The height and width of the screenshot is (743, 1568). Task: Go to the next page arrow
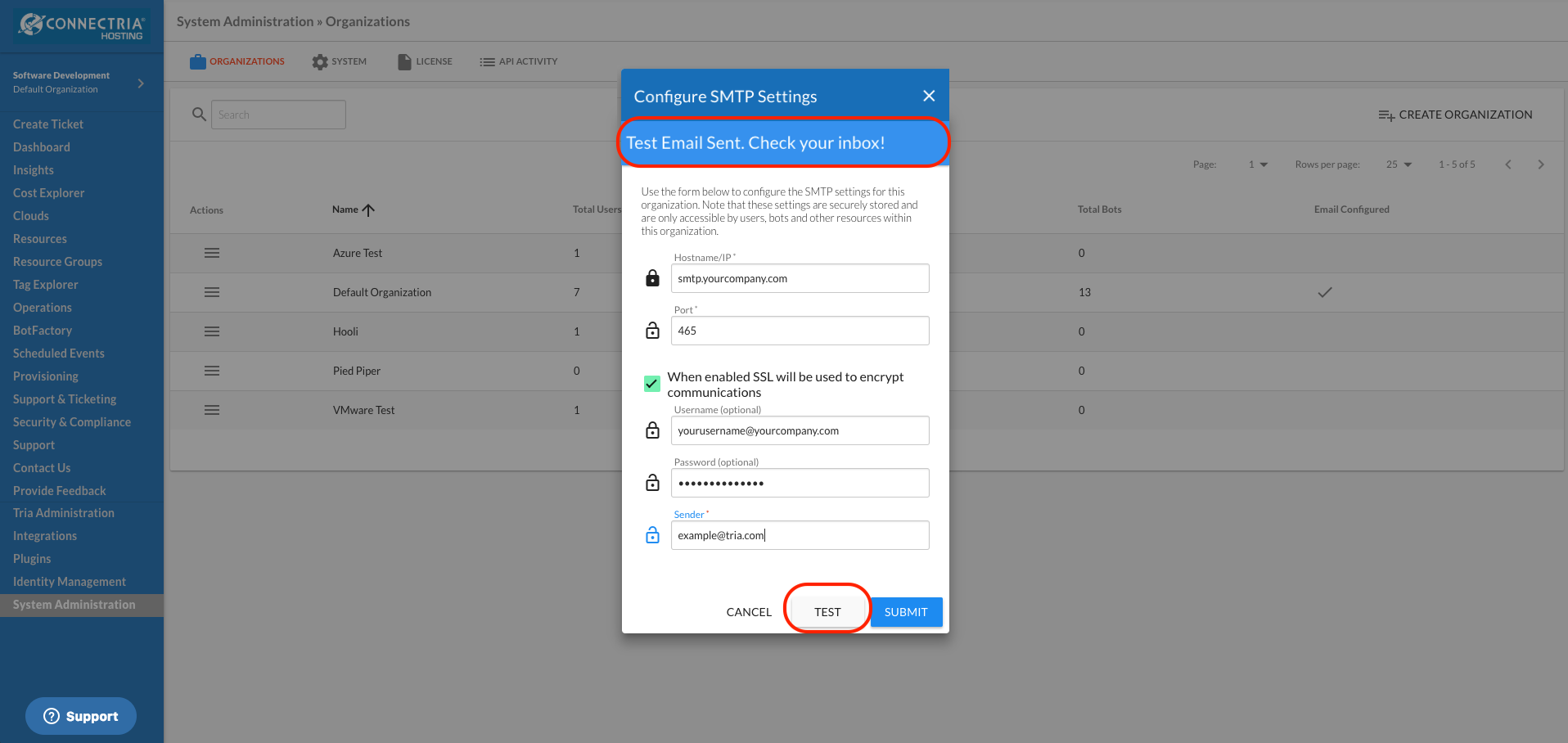coord(1541,164)
